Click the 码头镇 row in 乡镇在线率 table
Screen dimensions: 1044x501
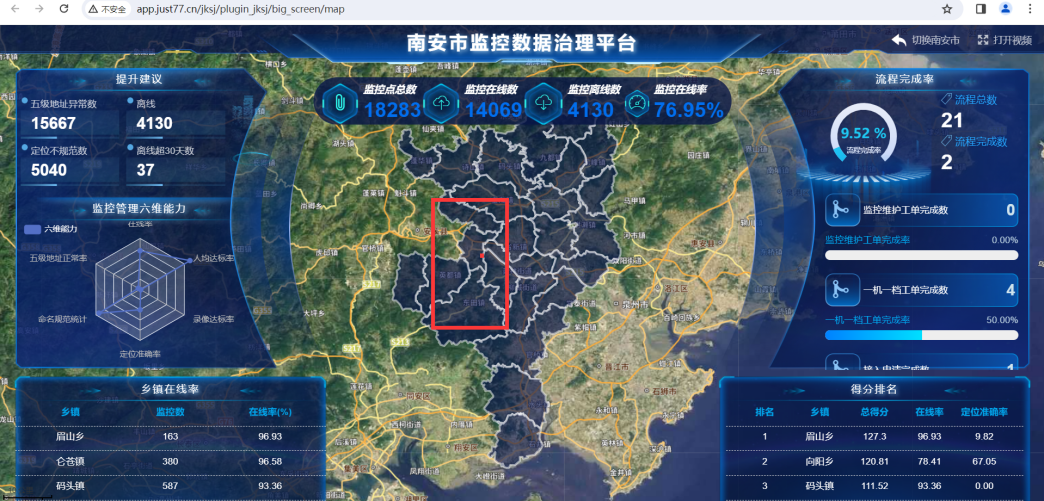tap(170, 486)
